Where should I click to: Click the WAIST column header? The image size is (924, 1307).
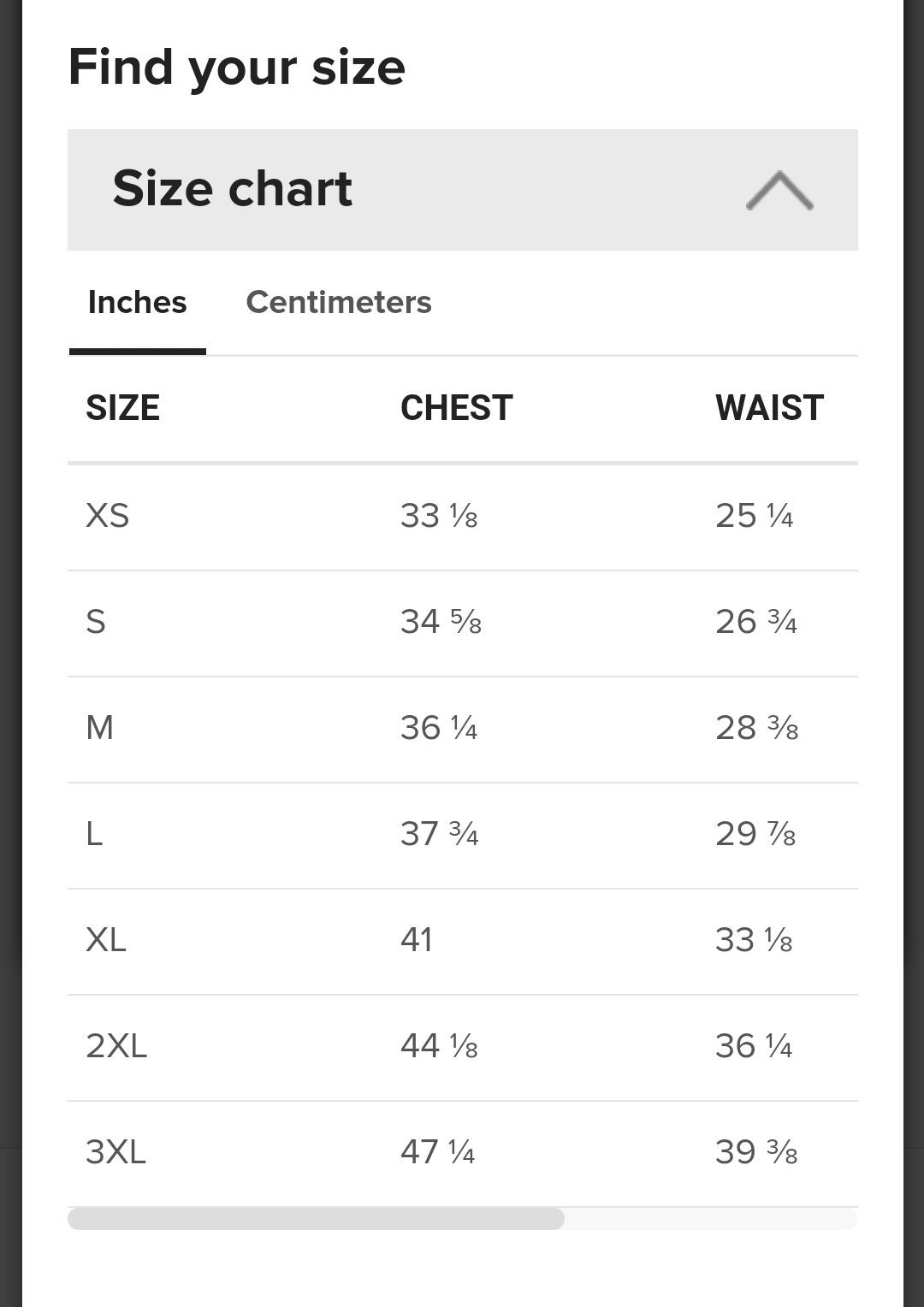click(769, 408)
